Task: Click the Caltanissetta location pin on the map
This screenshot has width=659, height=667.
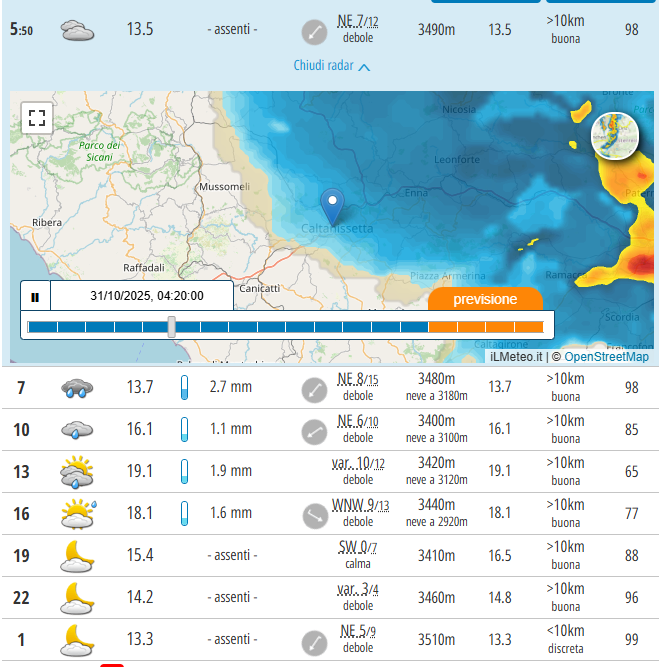Action: 332,207
